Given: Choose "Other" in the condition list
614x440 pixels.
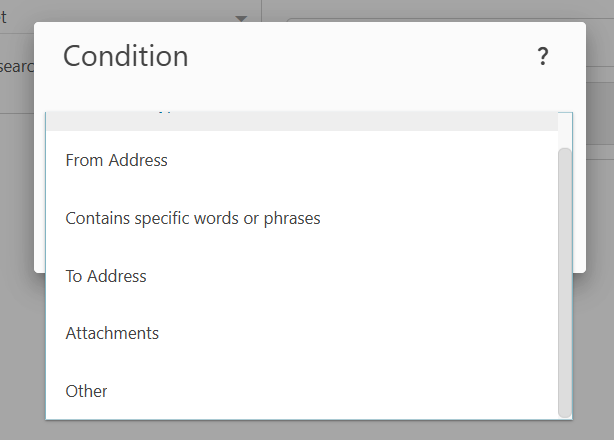Looking at the screenshot, I should tap(86, 391).
